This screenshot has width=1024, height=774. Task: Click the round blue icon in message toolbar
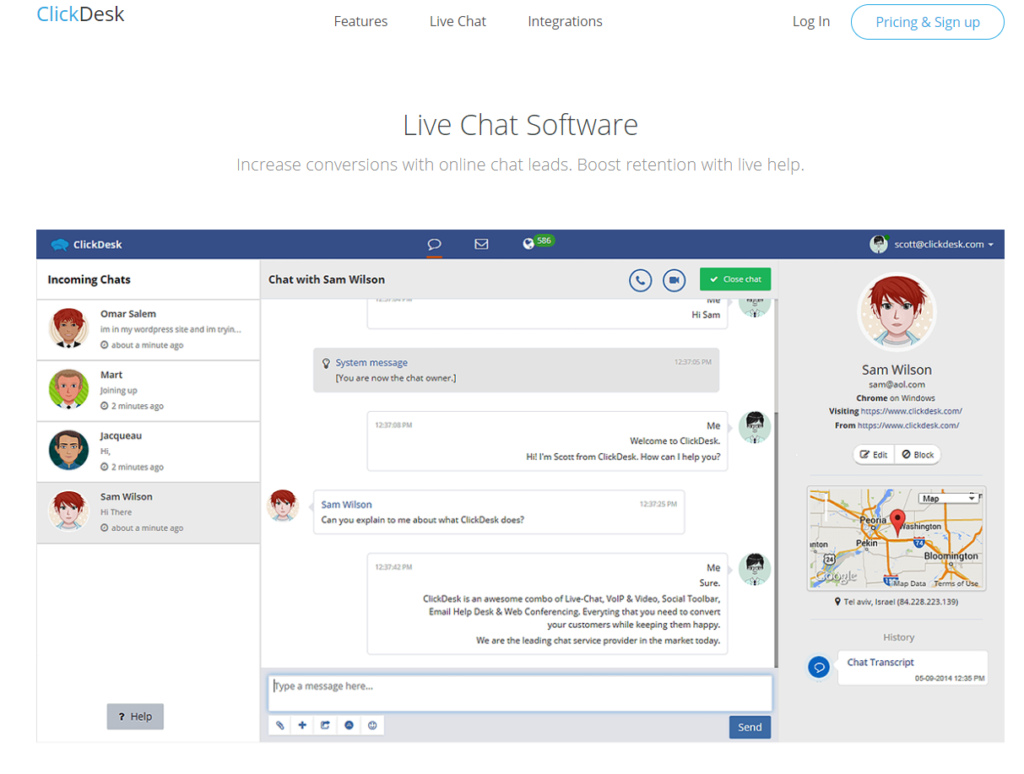pos(349,725)
